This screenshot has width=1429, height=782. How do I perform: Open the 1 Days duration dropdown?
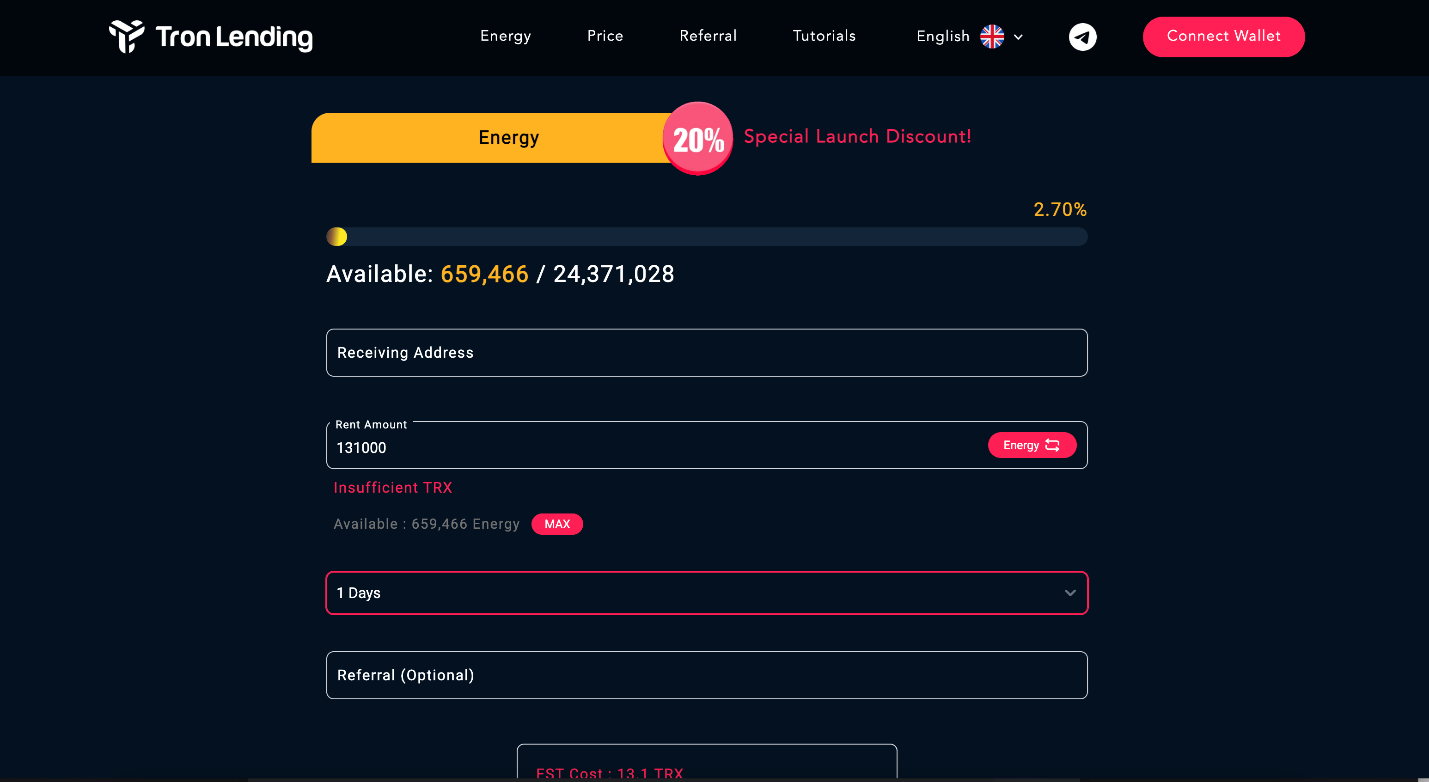click(x=707, y=593)
